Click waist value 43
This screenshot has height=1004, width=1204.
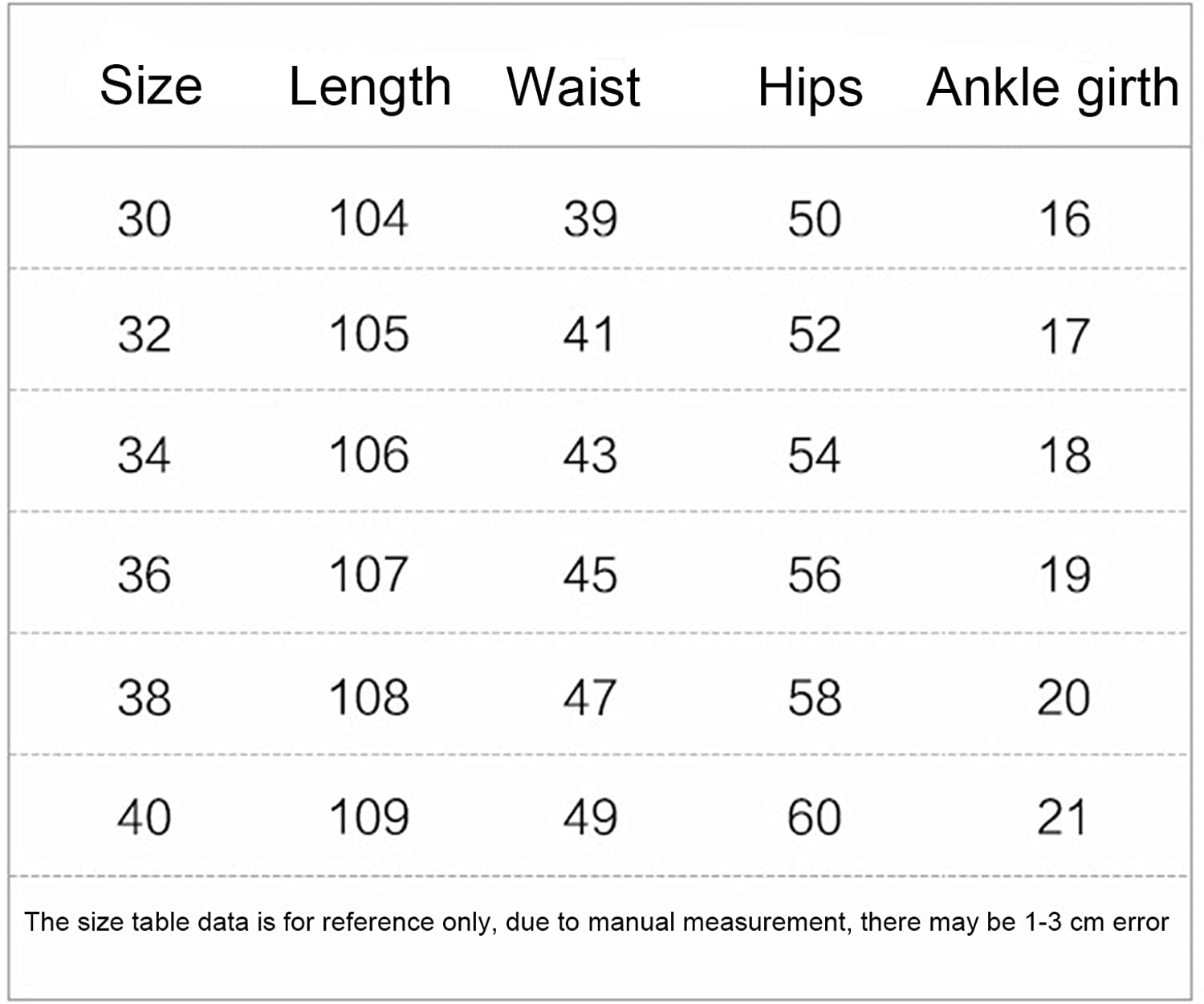pyautogui.click(x=590, y=455)
